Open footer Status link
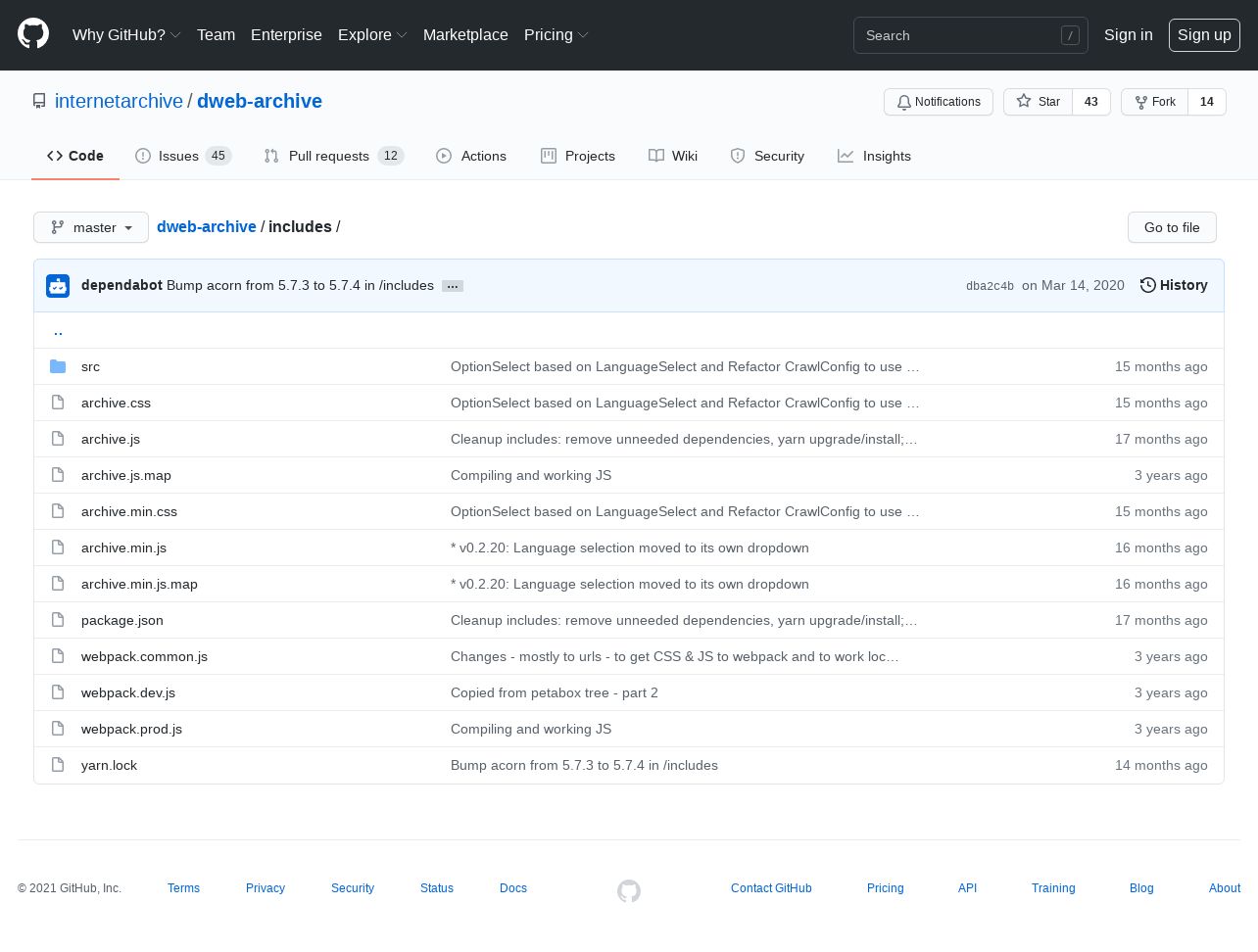The width and height of the screenshot is (1258, 952). click(437, 888)
